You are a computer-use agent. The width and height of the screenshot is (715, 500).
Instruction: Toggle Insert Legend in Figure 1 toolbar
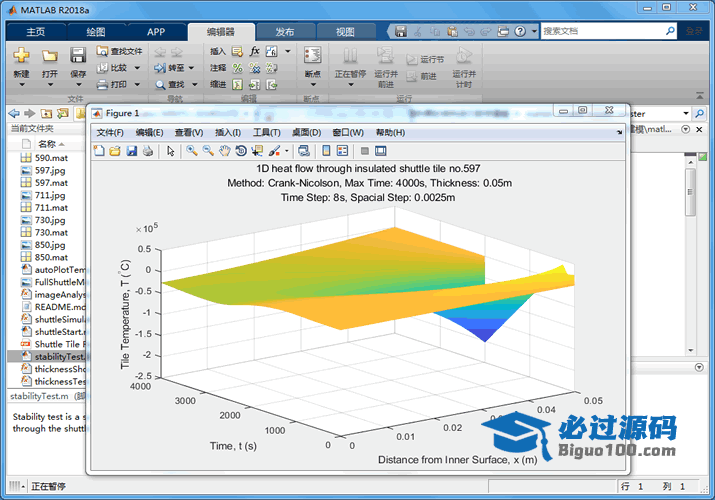pos(342,151)
